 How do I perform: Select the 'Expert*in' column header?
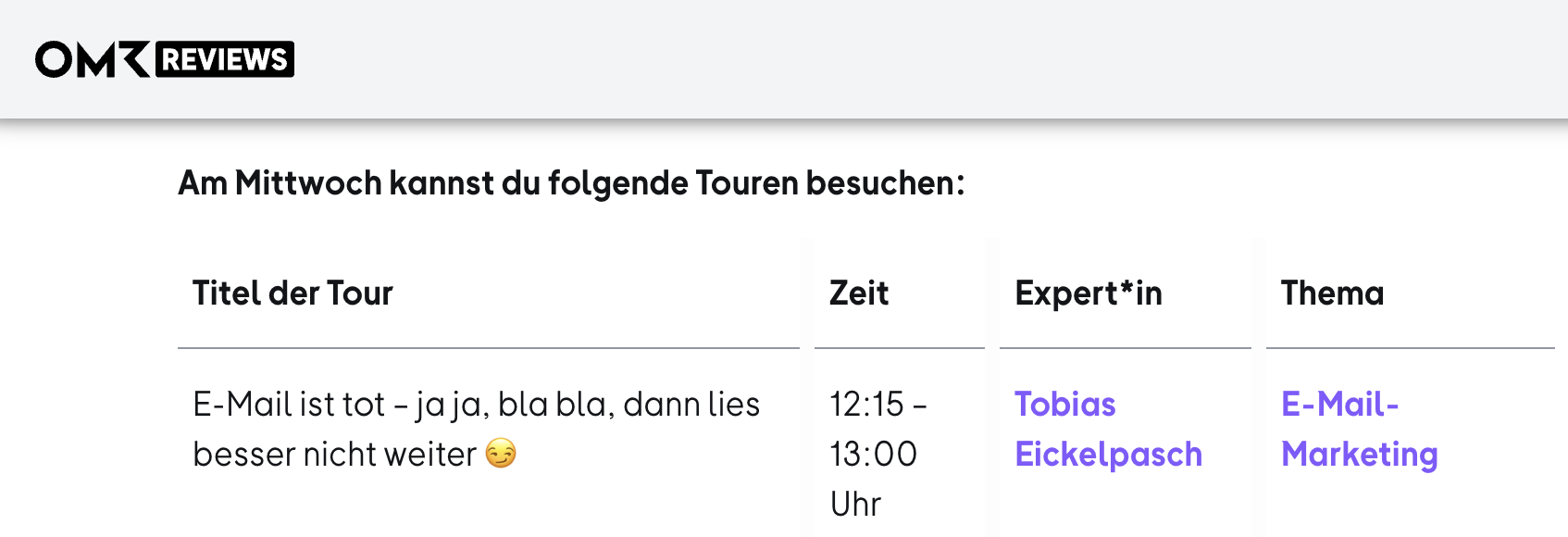pyautogui.click(x=1089, y=293)
